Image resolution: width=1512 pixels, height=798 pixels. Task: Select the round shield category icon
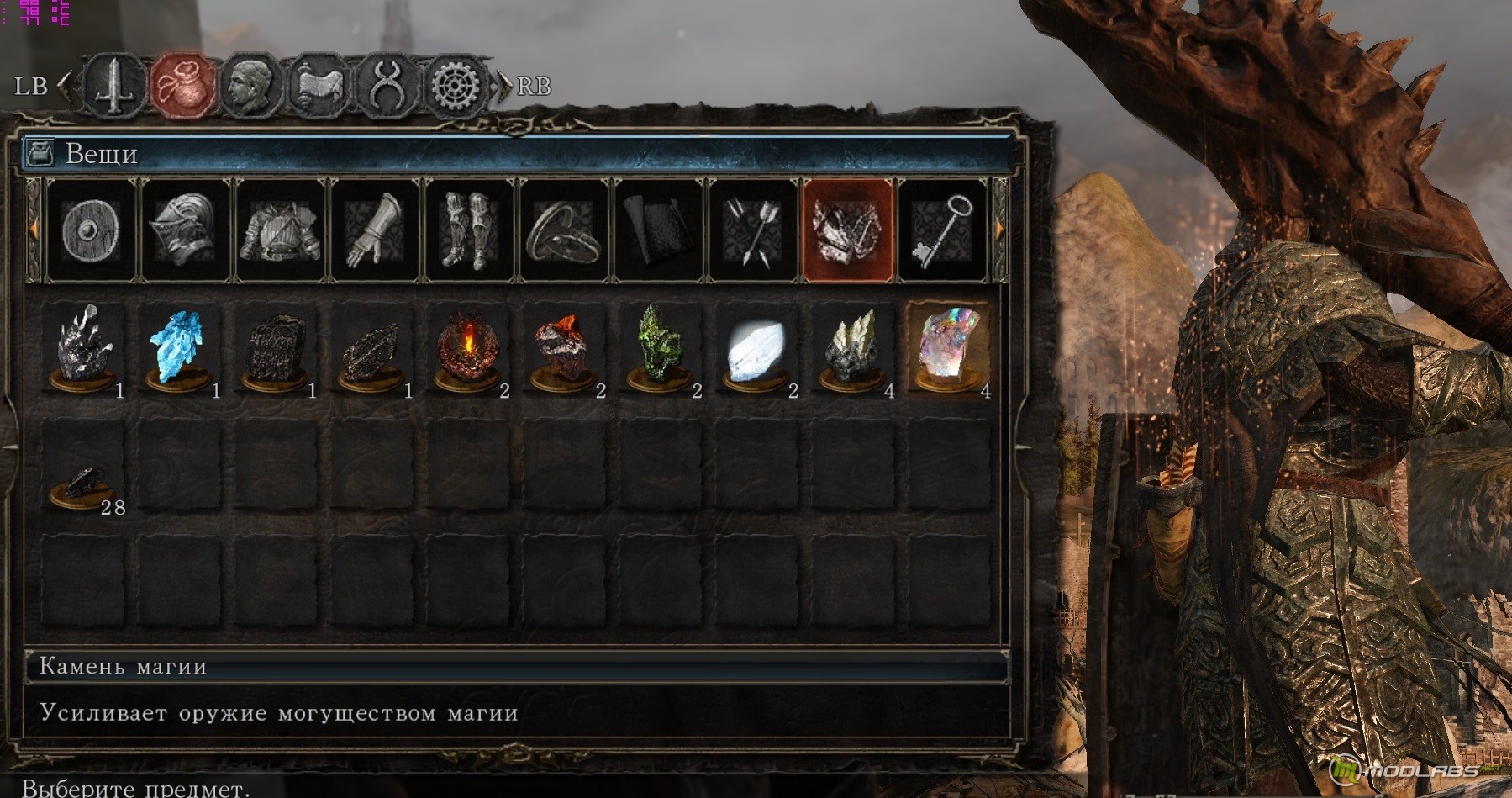pos(90,230)
